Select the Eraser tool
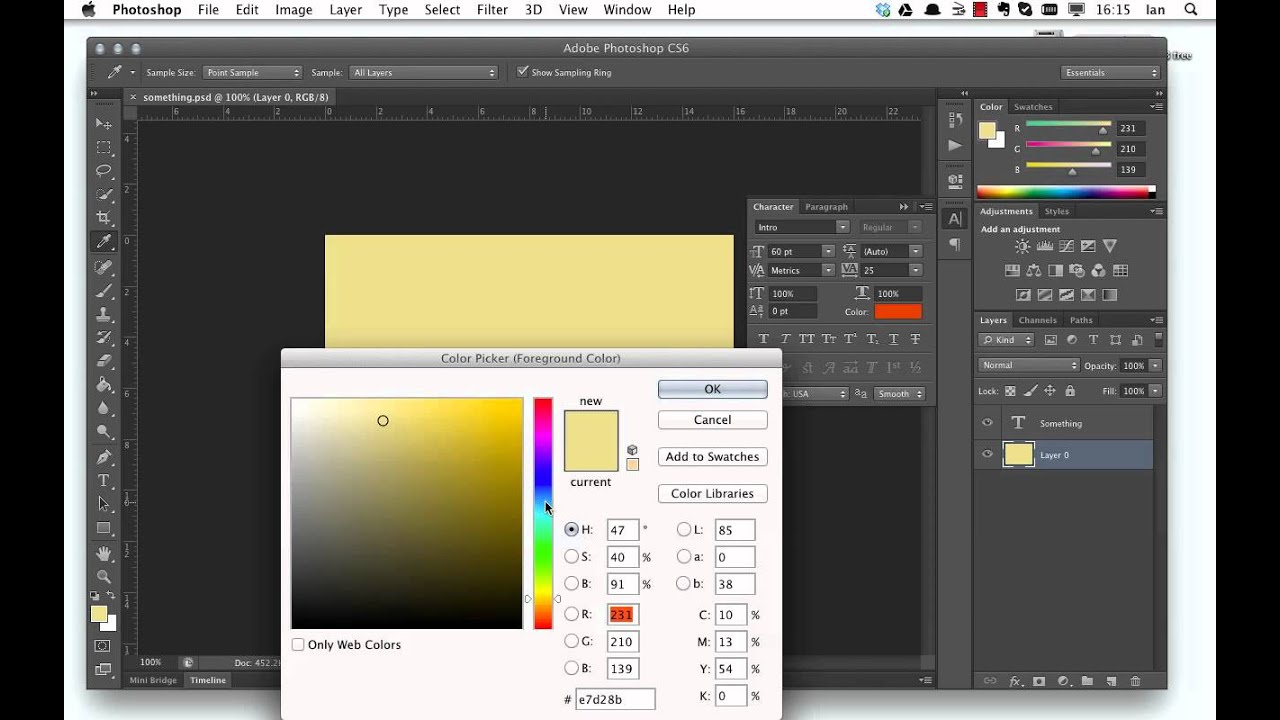 (x=103, y=361)
